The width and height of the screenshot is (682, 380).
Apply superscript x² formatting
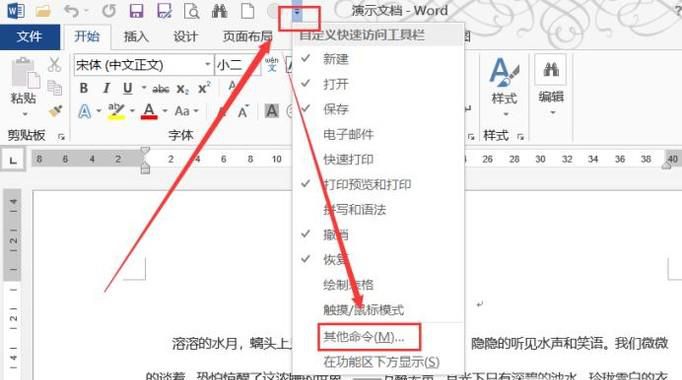coord(204,88)
